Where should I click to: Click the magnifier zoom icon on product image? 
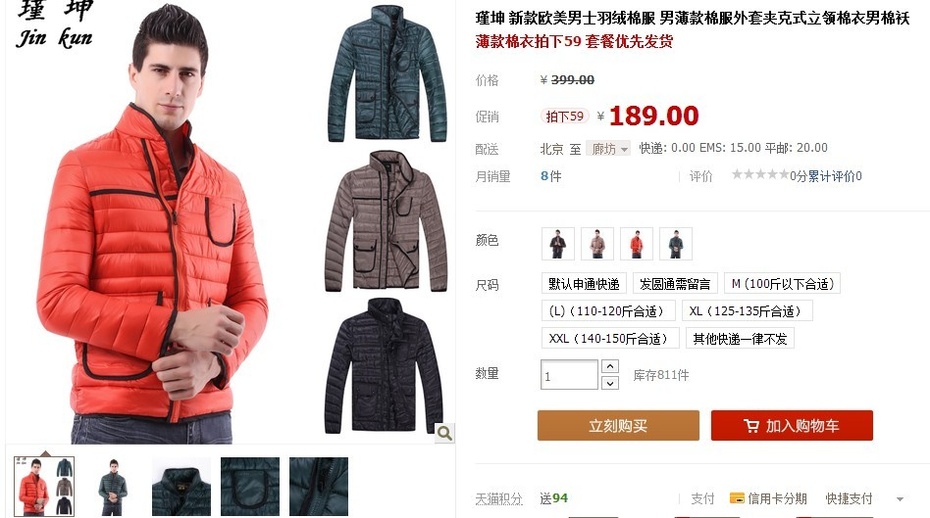click(444, 433)
